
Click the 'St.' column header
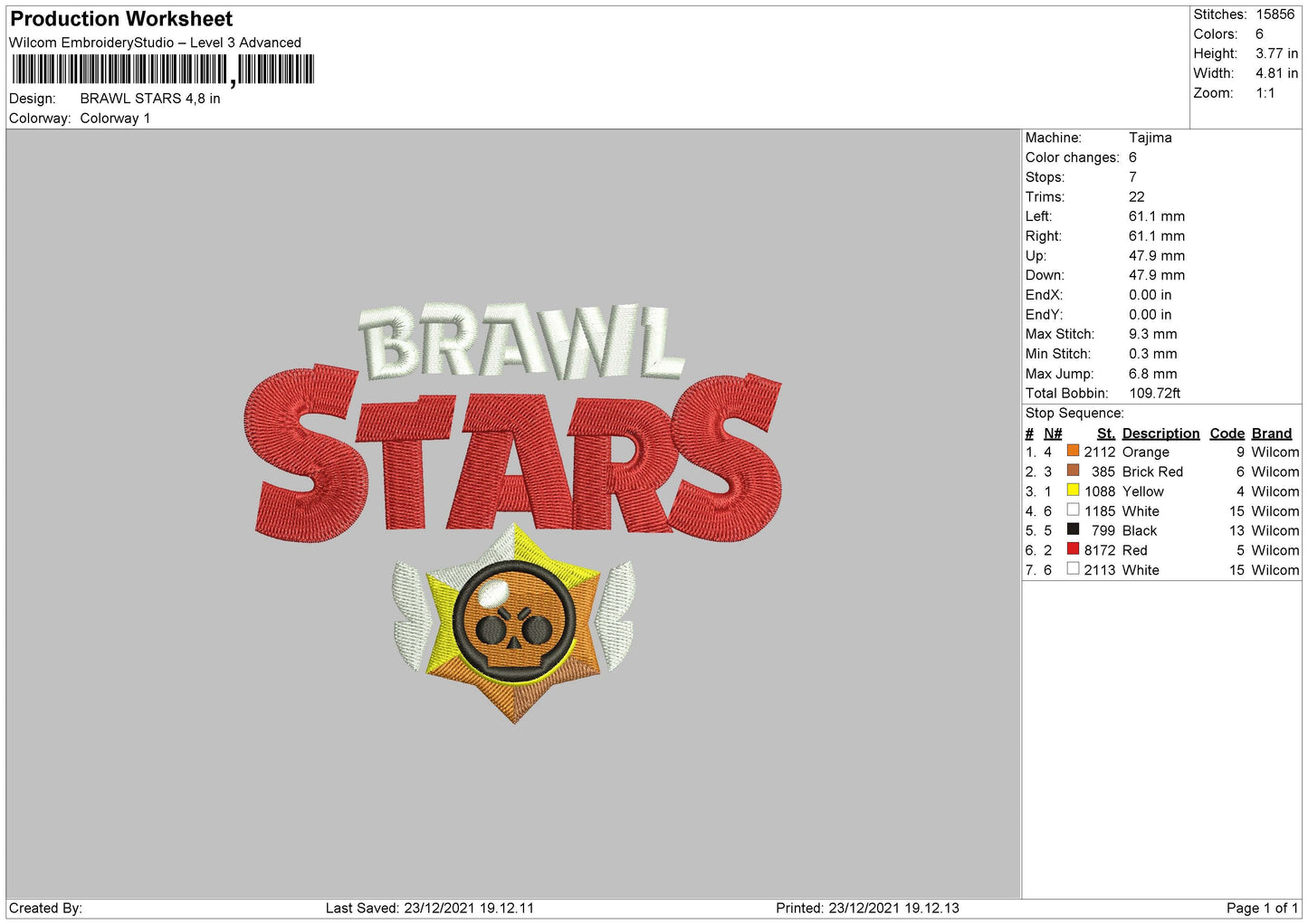click(x=1105, y=433)
